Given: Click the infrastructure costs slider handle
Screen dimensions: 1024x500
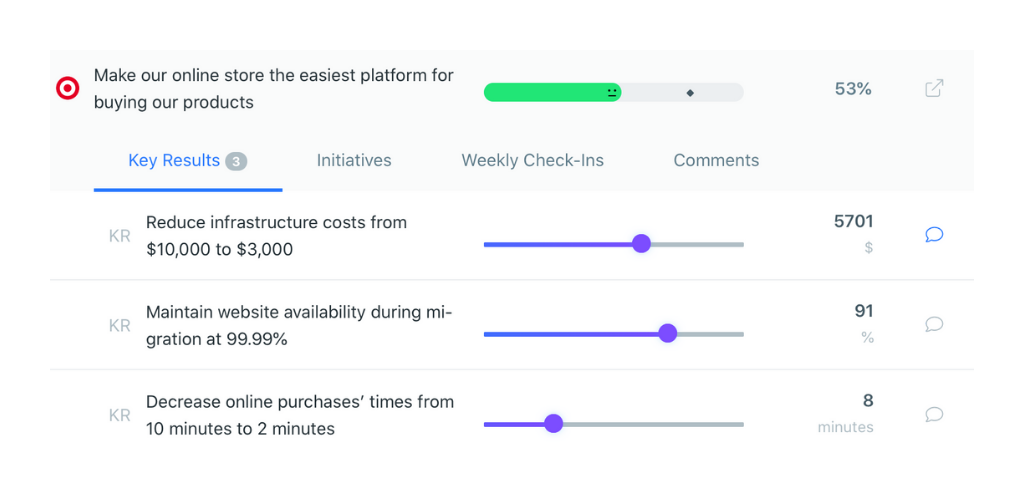Looking at the screenshot, I should pos(641,244).
